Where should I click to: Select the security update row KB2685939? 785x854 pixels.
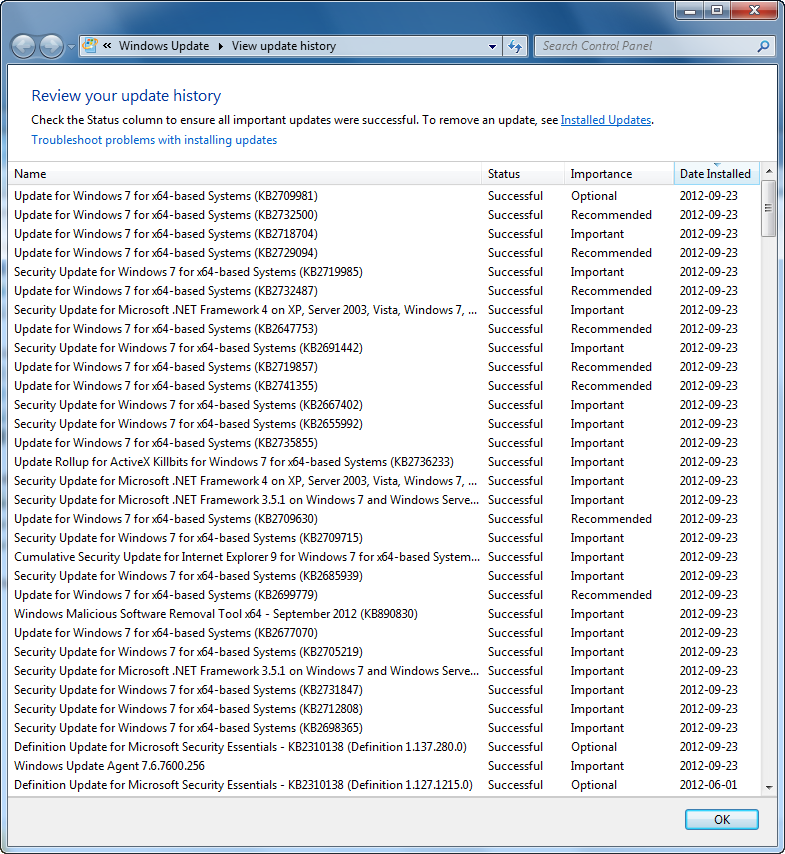point(384,576)
